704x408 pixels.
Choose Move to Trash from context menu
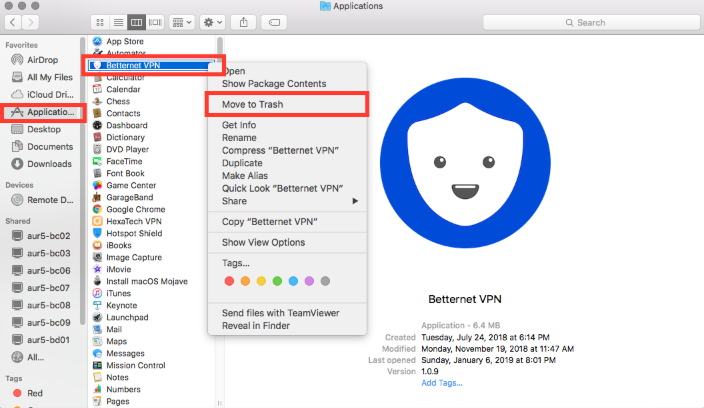(287, 105)
